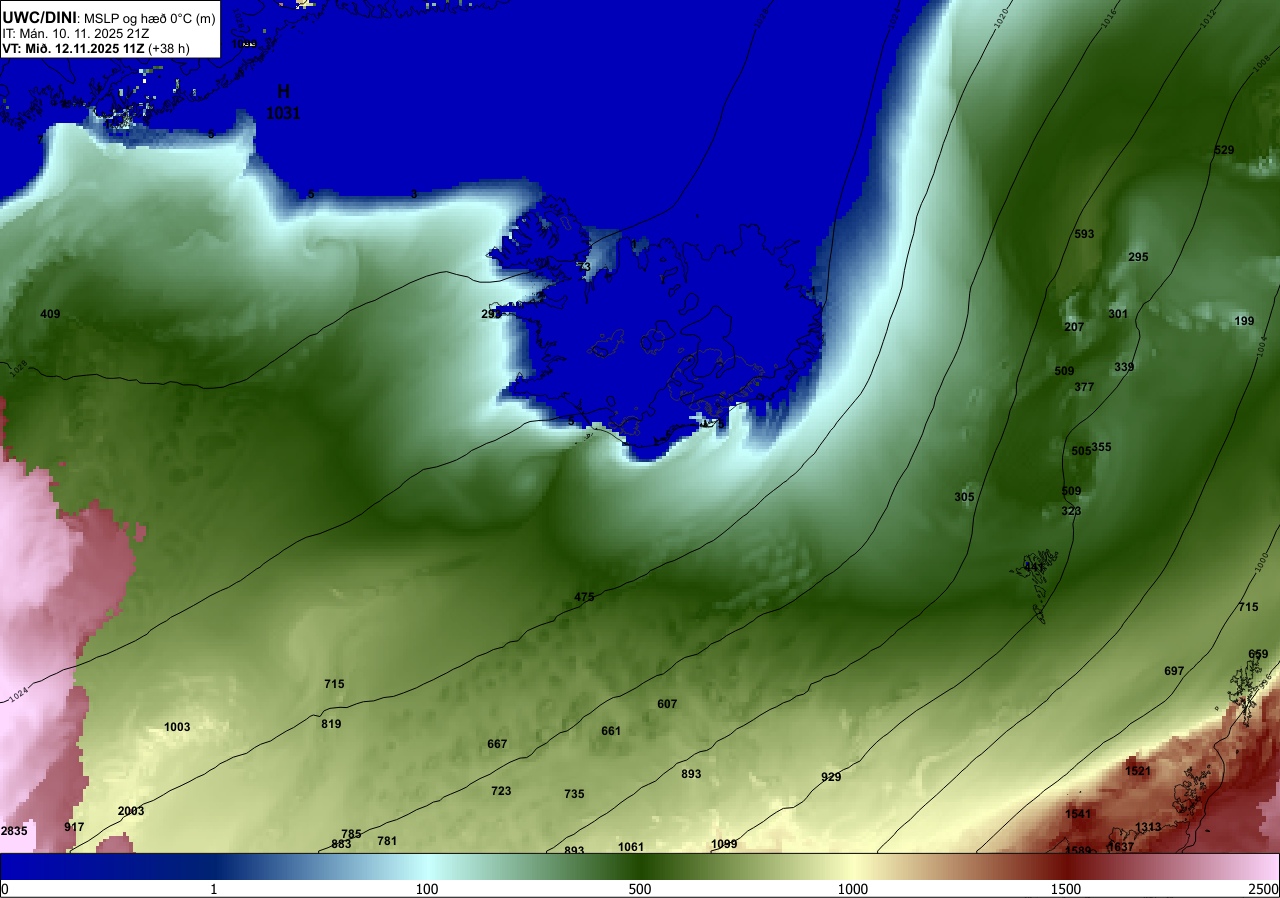Click the '409' height value
1280x898 pixels.
[x=50, y=314]
